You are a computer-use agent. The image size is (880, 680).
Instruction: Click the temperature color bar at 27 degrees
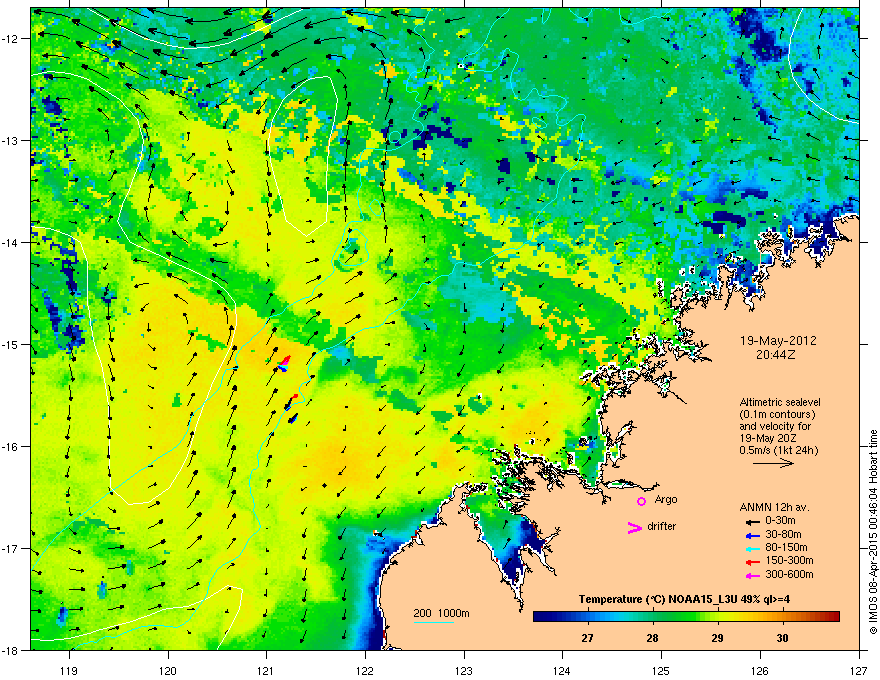coord(587,616)
